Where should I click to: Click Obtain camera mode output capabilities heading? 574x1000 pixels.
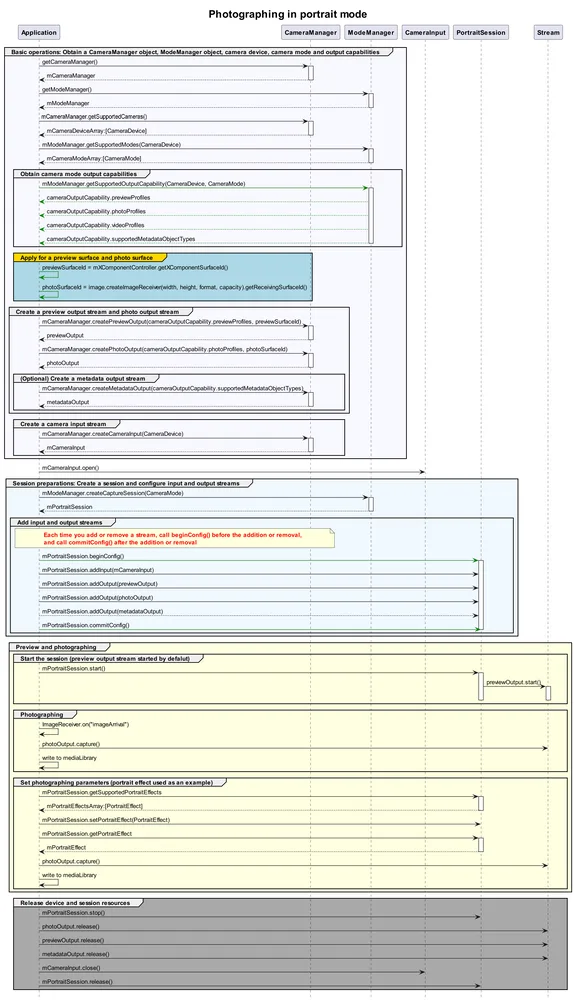click(x=78, y=173)
